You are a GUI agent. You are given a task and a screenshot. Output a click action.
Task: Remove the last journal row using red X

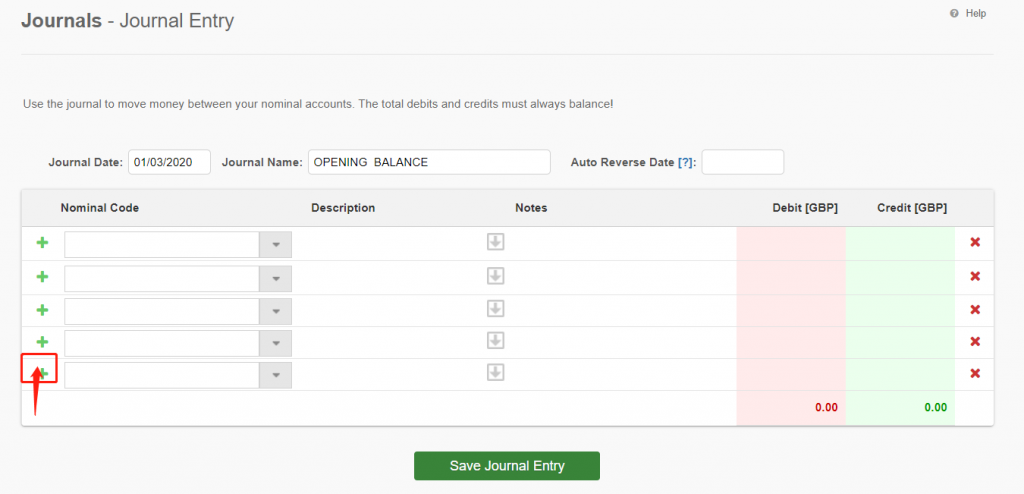[975, 373]
